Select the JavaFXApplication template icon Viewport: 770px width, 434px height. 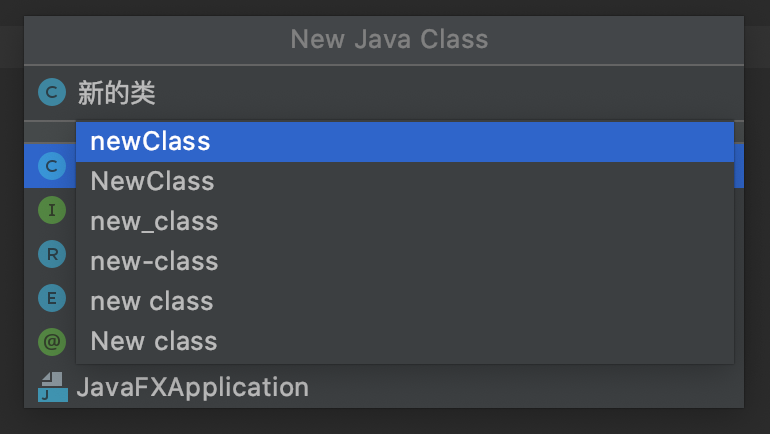click(53, 387)
